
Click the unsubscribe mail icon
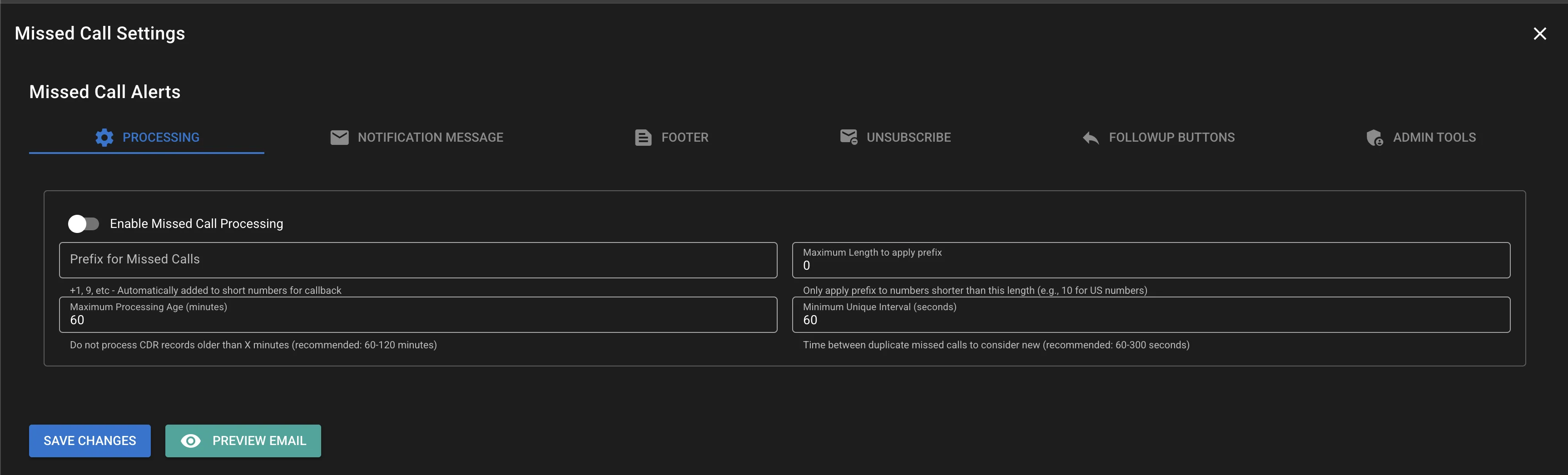click(848, 137)
